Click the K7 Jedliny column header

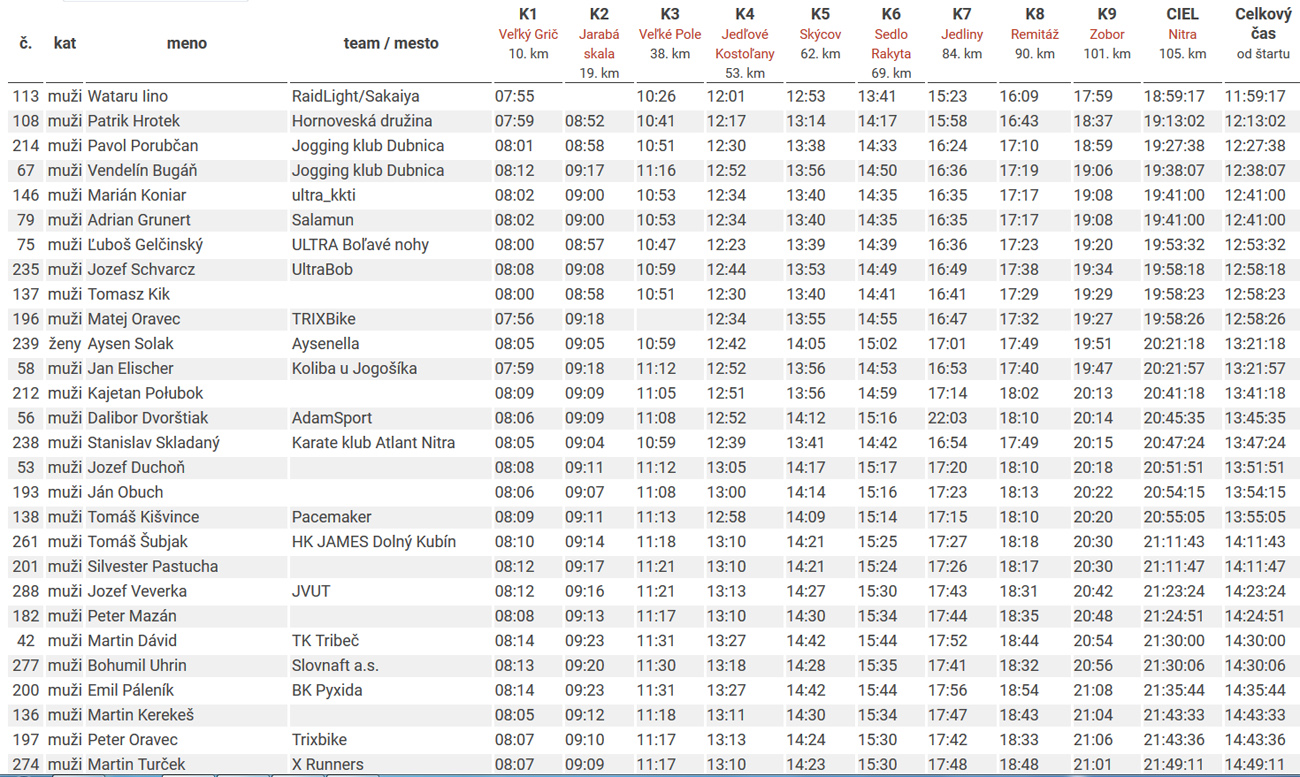point(962,34)
